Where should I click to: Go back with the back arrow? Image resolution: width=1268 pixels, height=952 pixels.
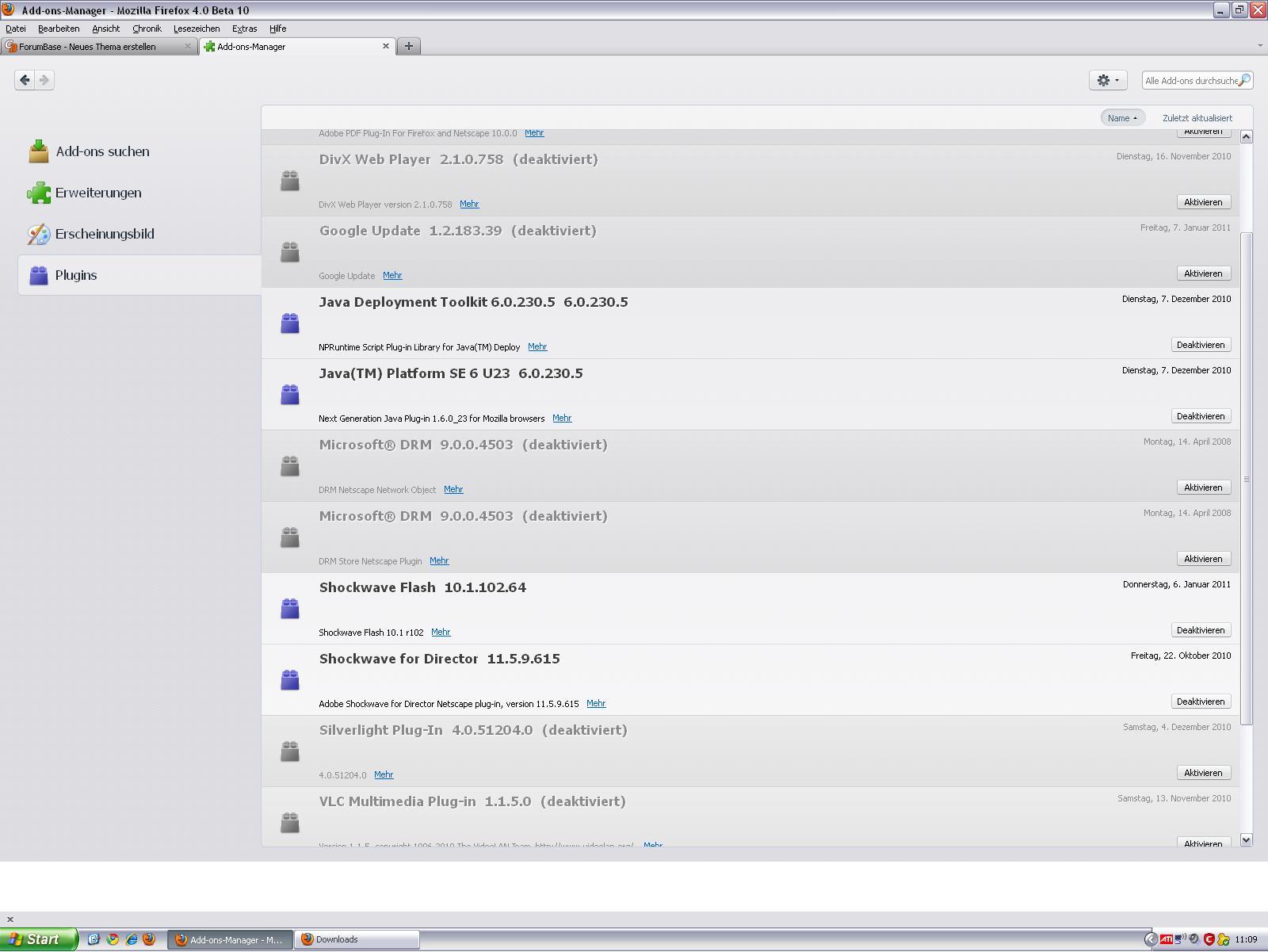[25, 80]
